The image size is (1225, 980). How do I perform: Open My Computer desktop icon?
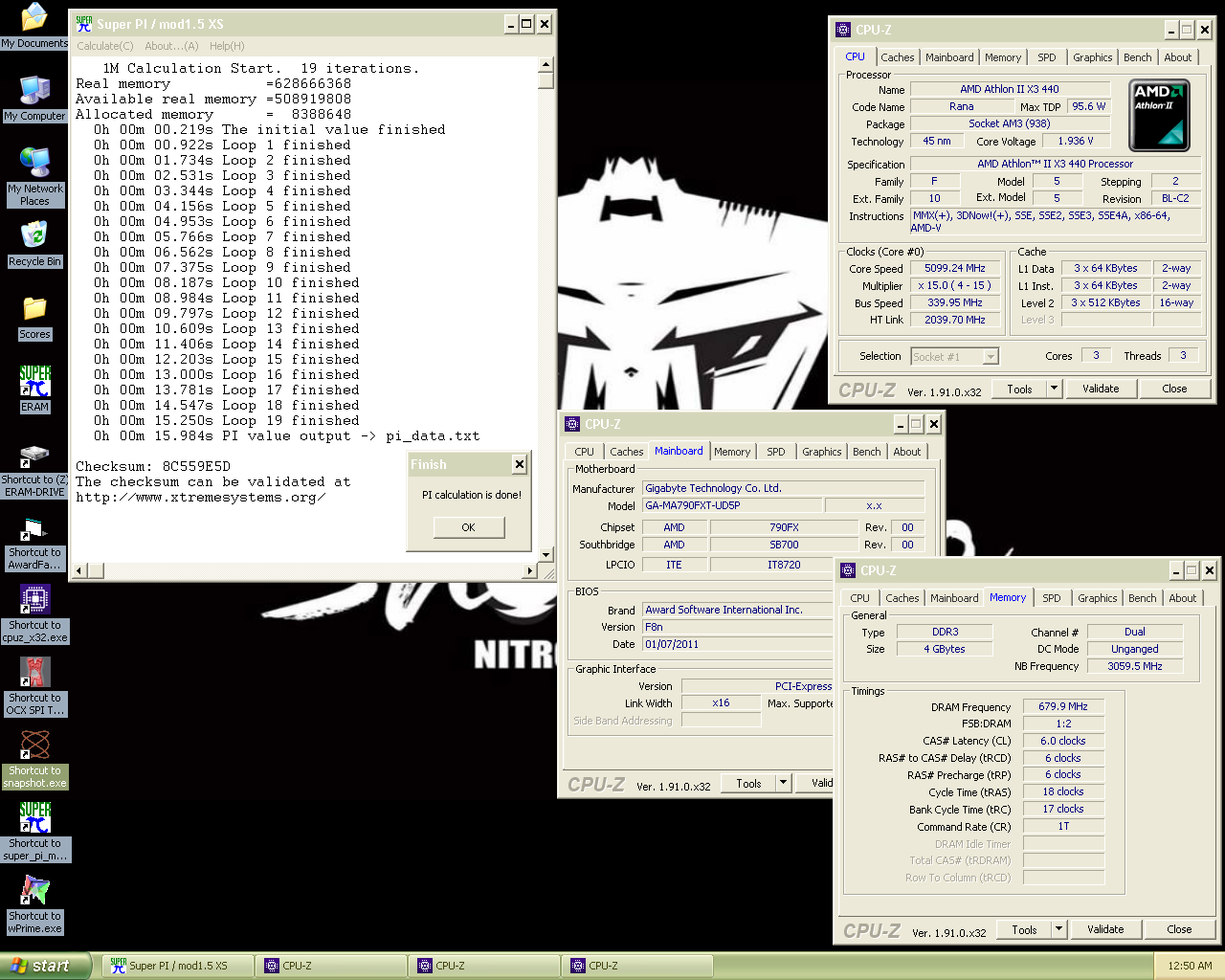tap(34, 99)
